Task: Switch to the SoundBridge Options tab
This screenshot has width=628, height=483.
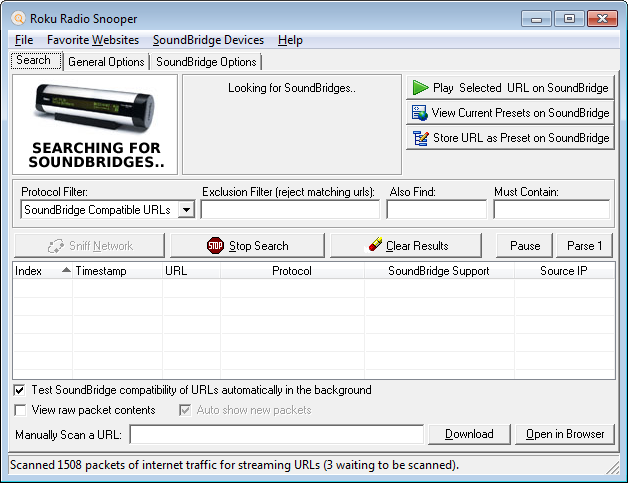Action: point(206,62)
